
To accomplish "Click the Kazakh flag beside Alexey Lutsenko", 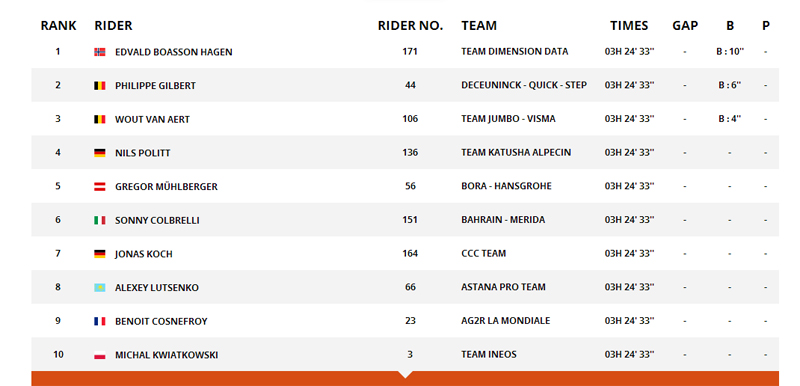I will (99, 288).
